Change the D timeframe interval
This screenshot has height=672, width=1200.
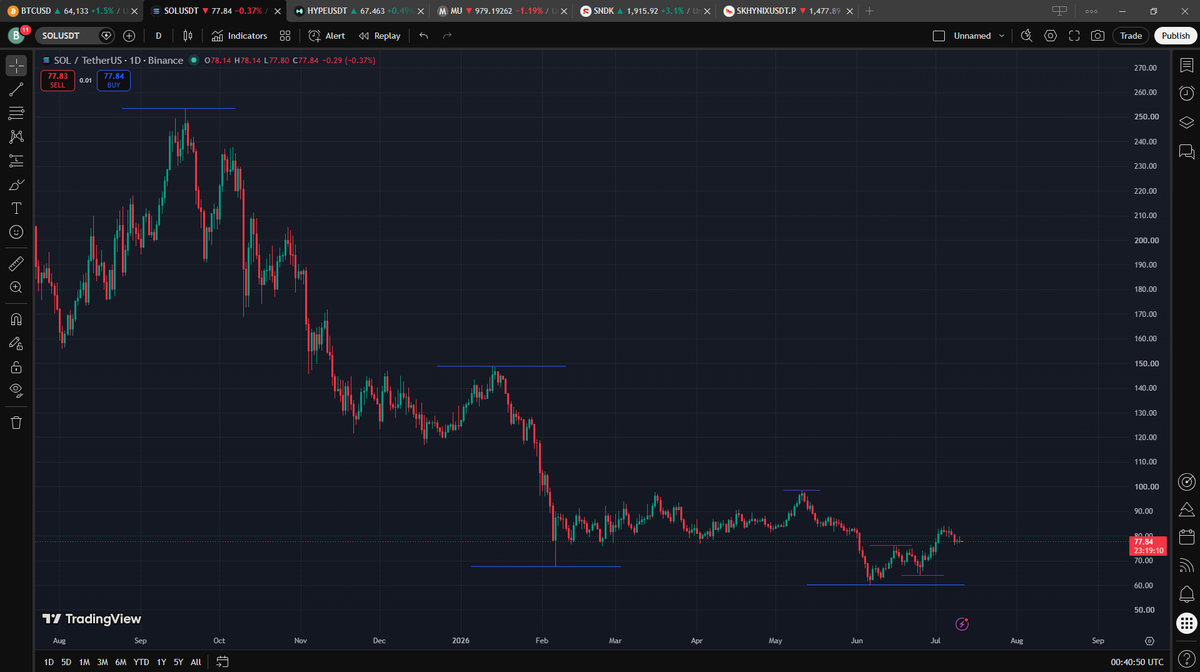point(158,35)
